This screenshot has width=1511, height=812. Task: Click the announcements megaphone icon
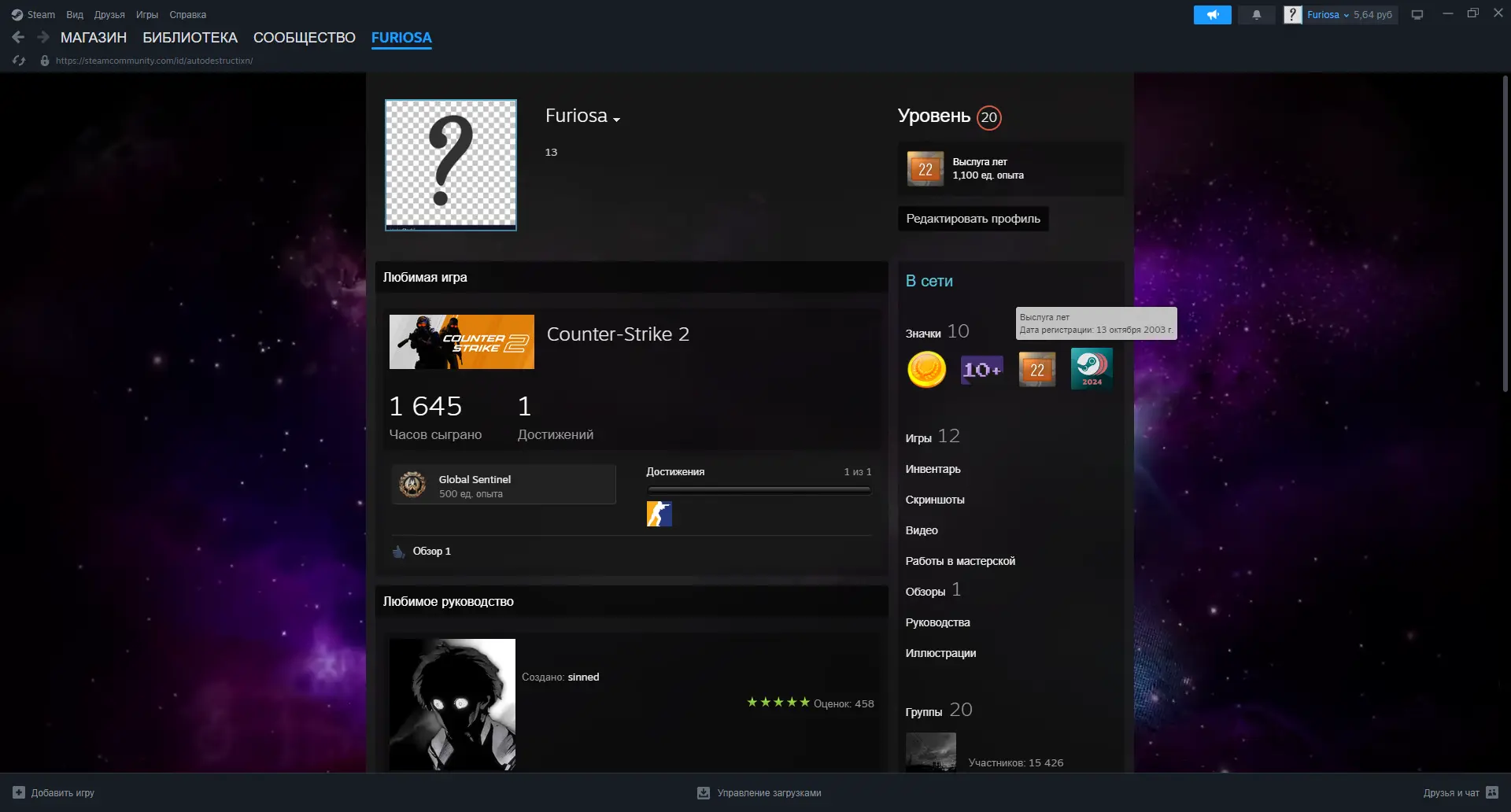1212,15
